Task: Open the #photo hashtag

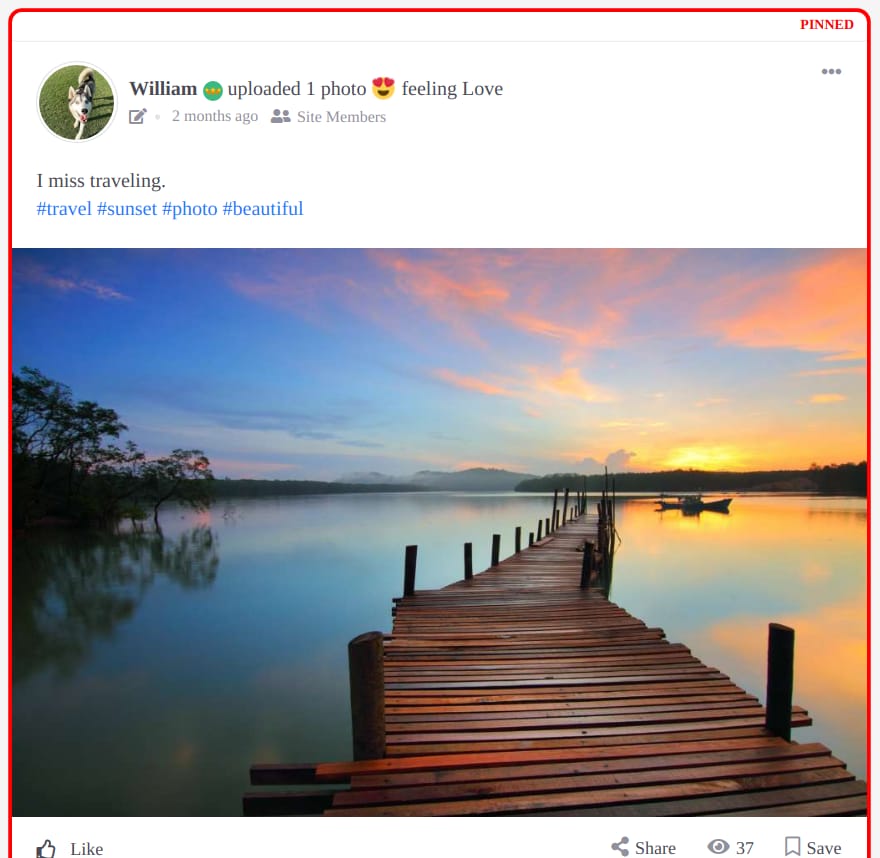Action: coord(190,209)
